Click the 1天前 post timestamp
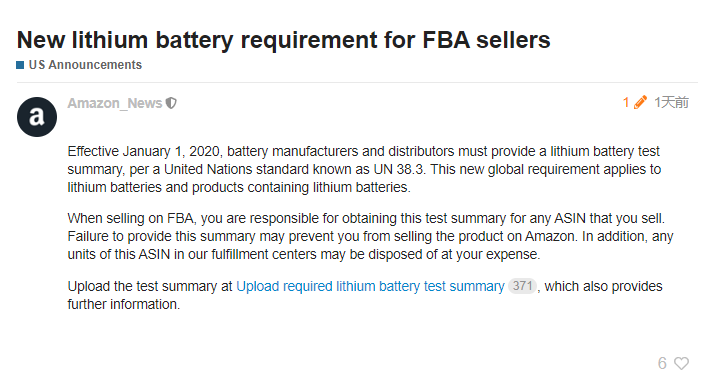 coord(671,102)
